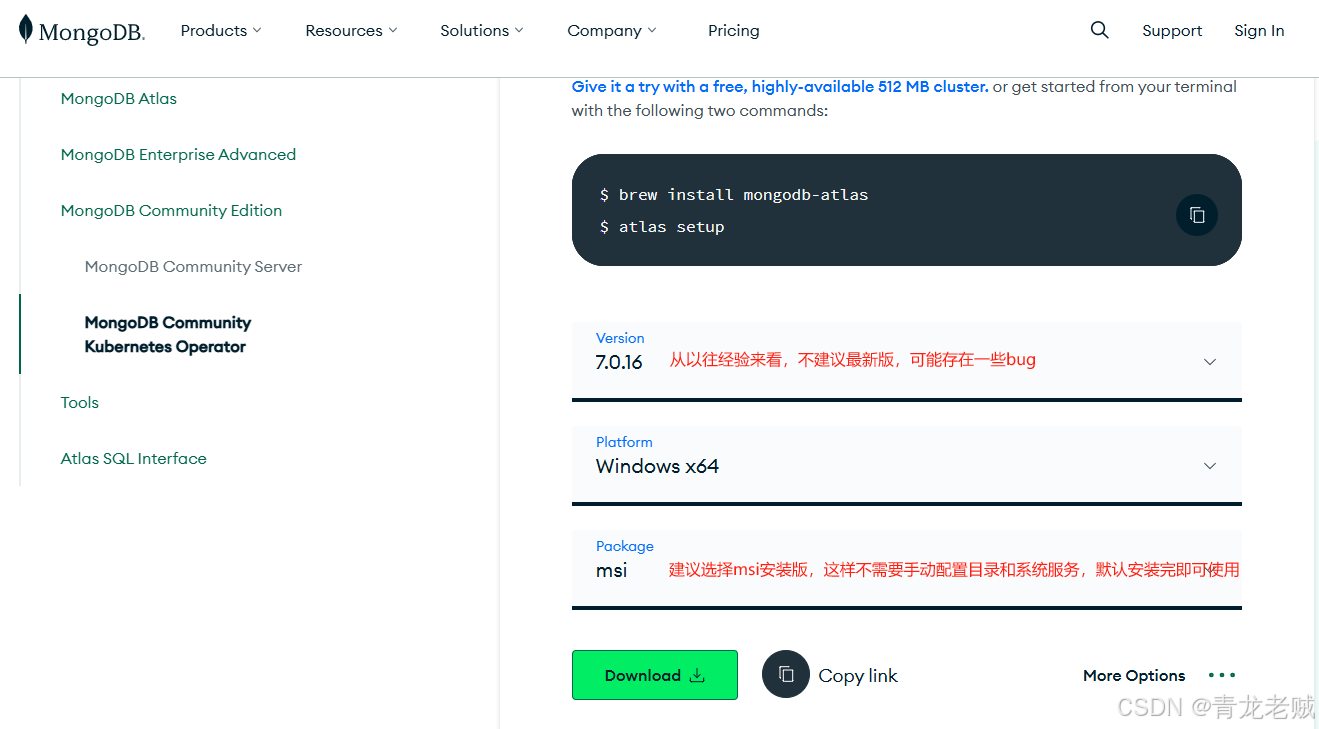Select MongoDB Enterprise Advanced

178,154
